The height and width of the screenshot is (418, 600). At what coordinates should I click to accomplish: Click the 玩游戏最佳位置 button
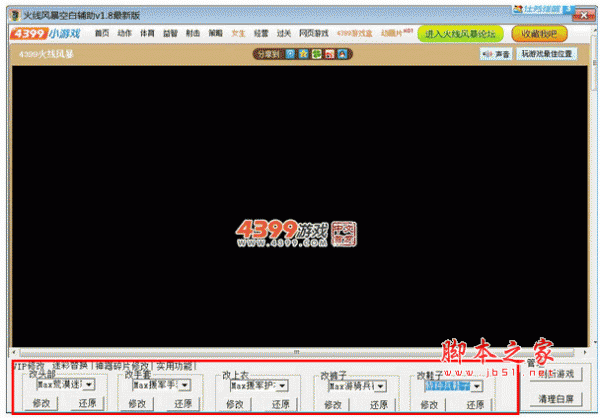(x=546, y=54)
